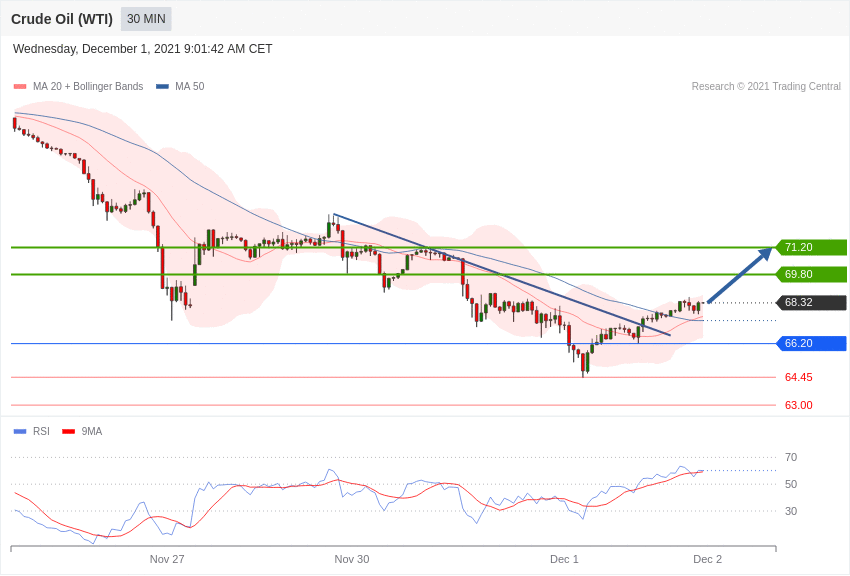Click the 64.45 support level label
The height and width of the screenshot is (576, 850).
pyautogui.click(x=798, y=377)
